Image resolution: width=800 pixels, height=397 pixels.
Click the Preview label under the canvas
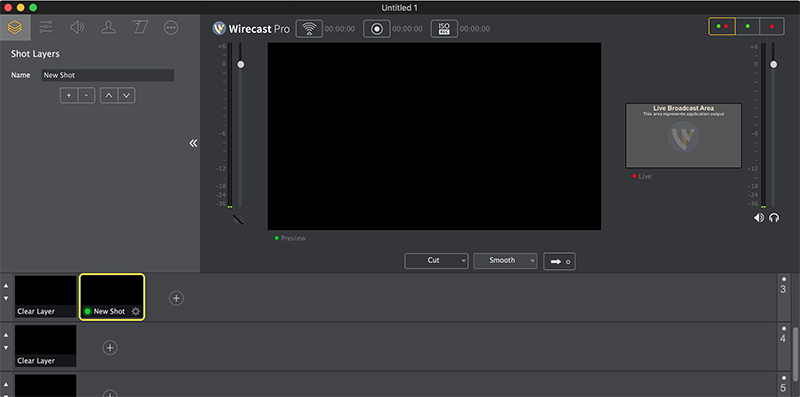tap(293, 238)
